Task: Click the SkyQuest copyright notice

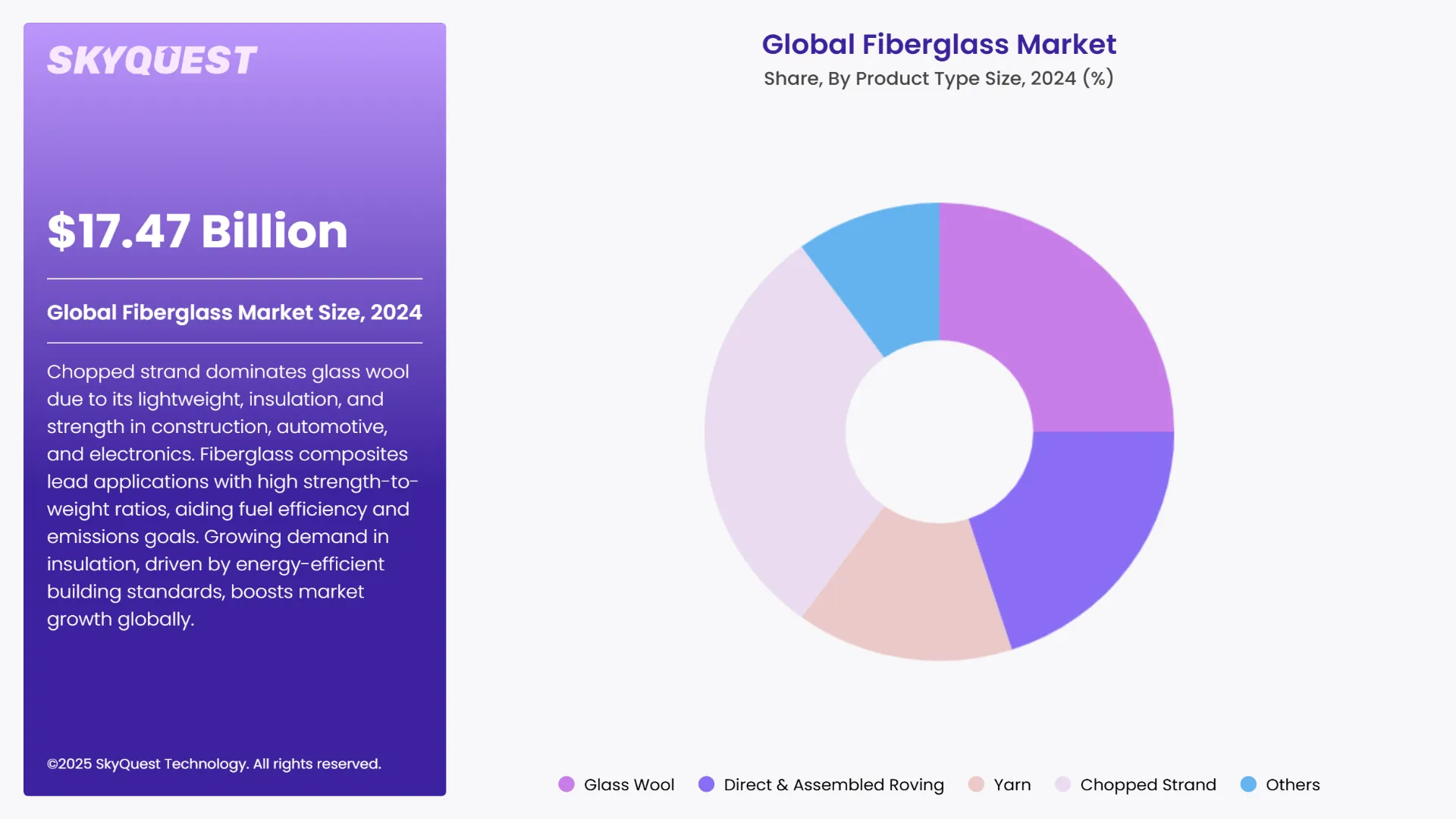Action: 215,764
